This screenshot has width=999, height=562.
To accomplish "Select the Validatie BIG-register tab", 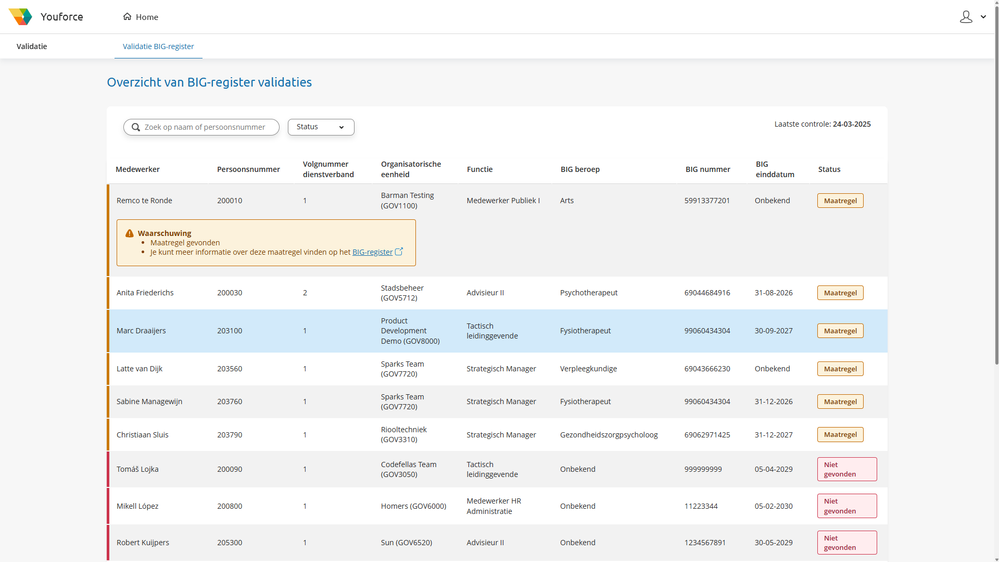I will point(158,46).
